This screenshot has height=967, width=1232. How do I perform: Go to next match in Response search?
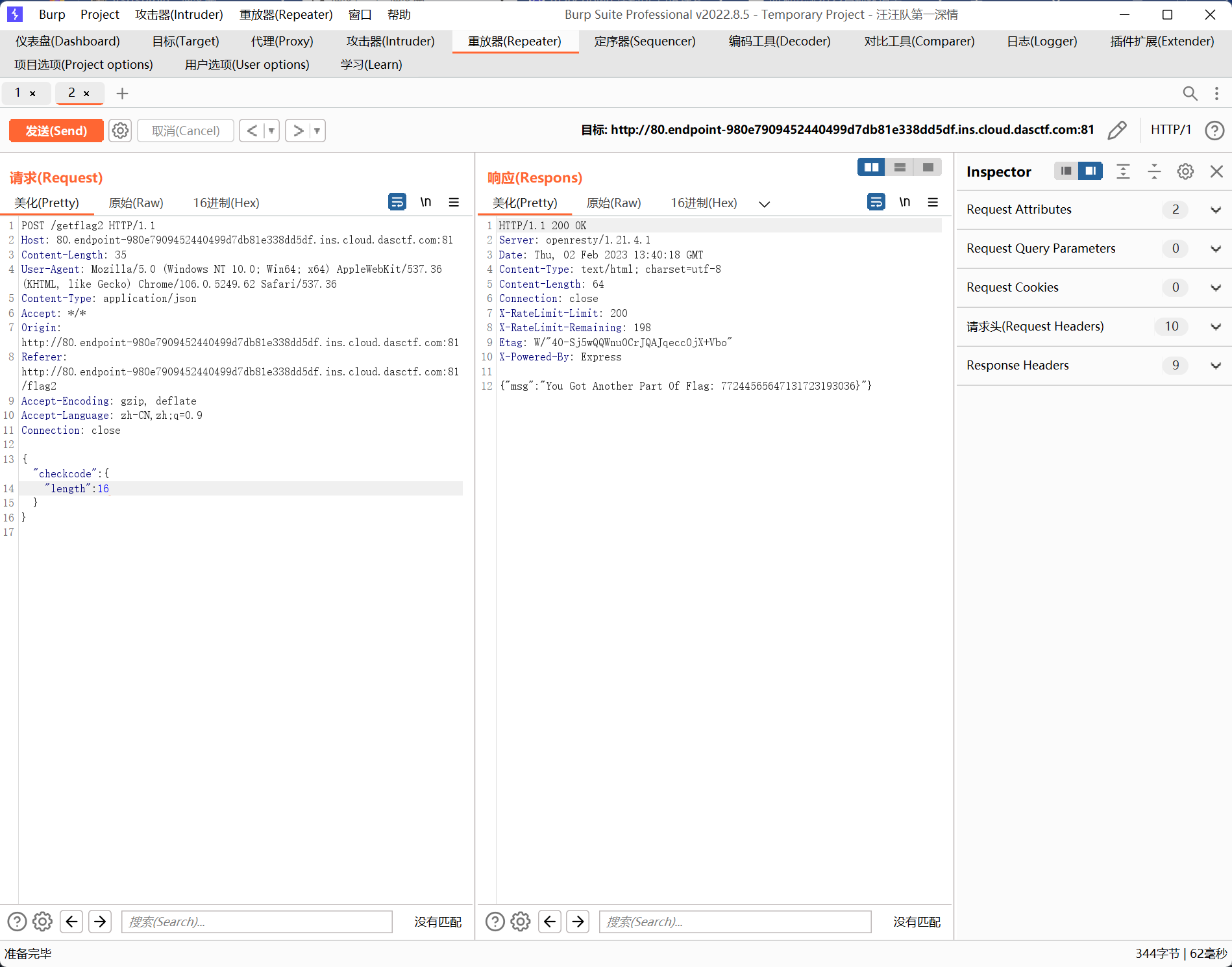(x=578, y=922)
